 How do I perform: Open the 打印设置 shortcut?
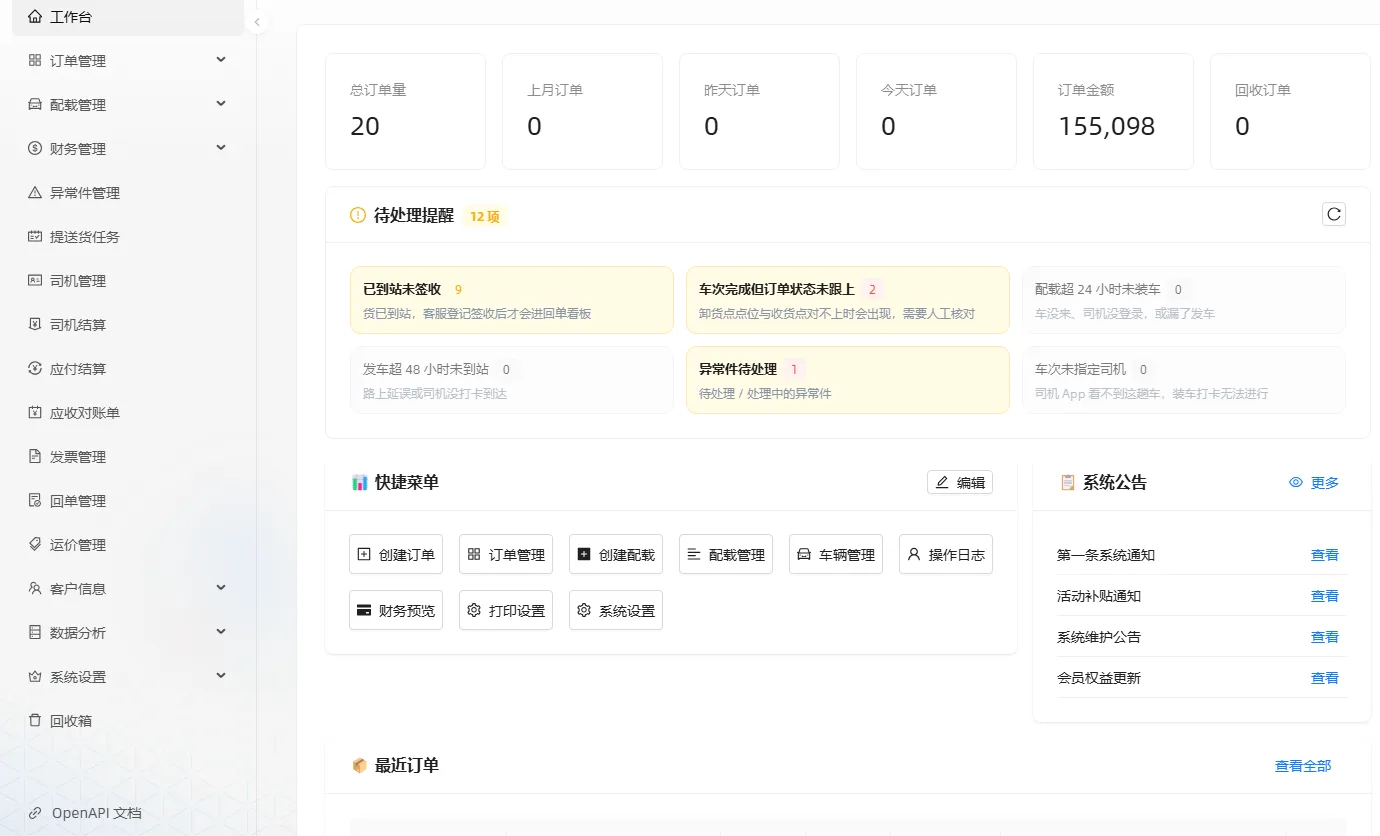pos(506,610)
